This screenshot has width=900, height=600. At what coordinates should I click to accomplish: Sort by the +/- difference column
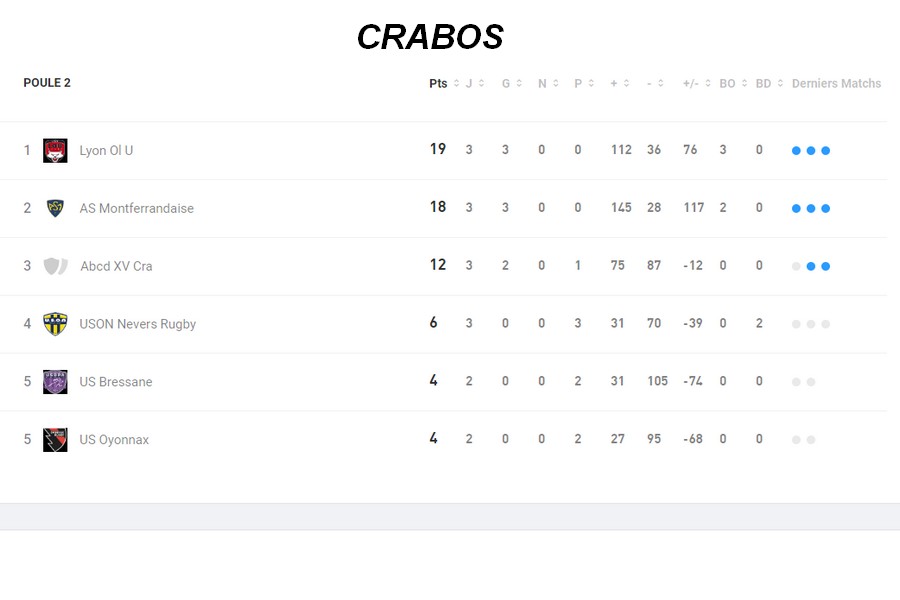coord(697,84)
